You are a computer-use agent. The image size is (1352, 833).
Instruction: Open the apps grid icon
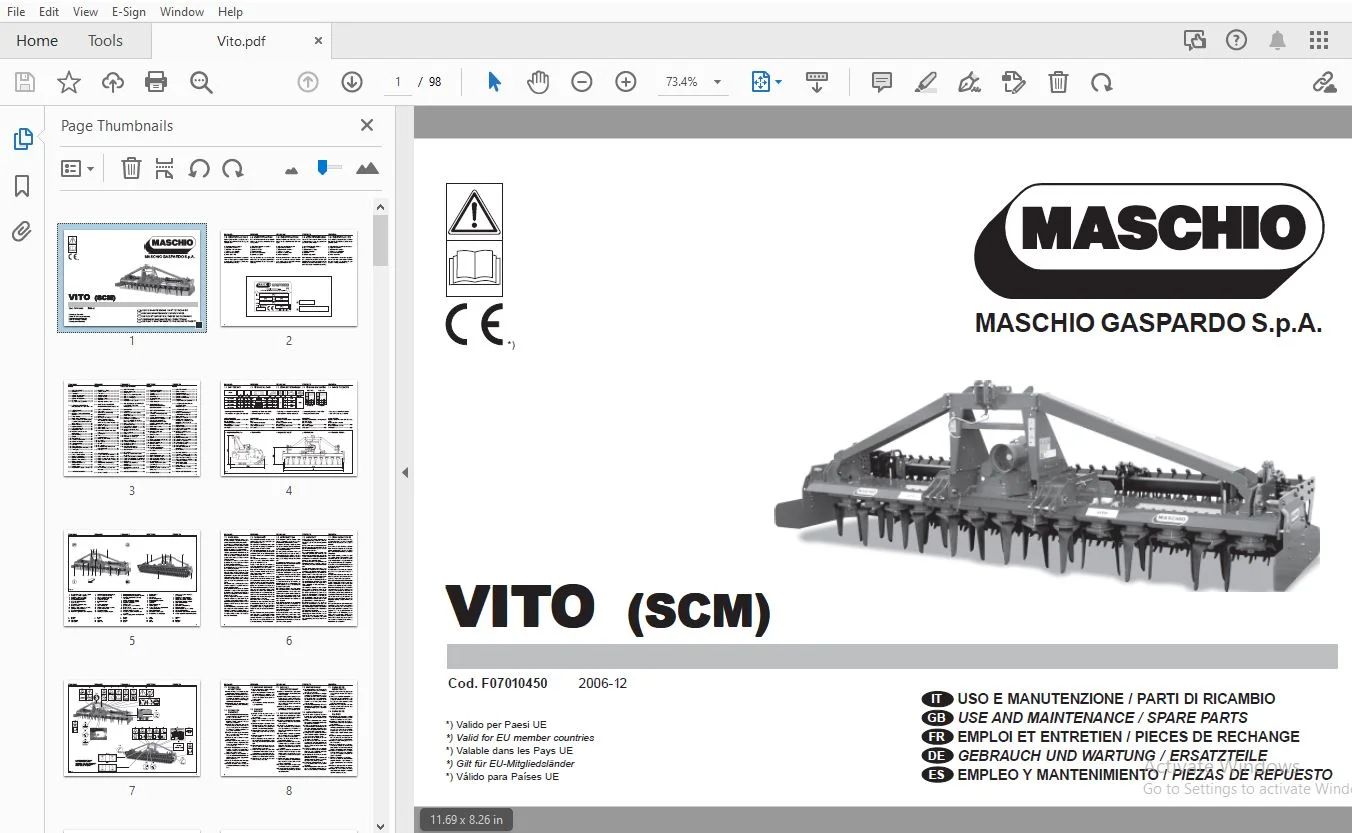[x=1319, y=40]
